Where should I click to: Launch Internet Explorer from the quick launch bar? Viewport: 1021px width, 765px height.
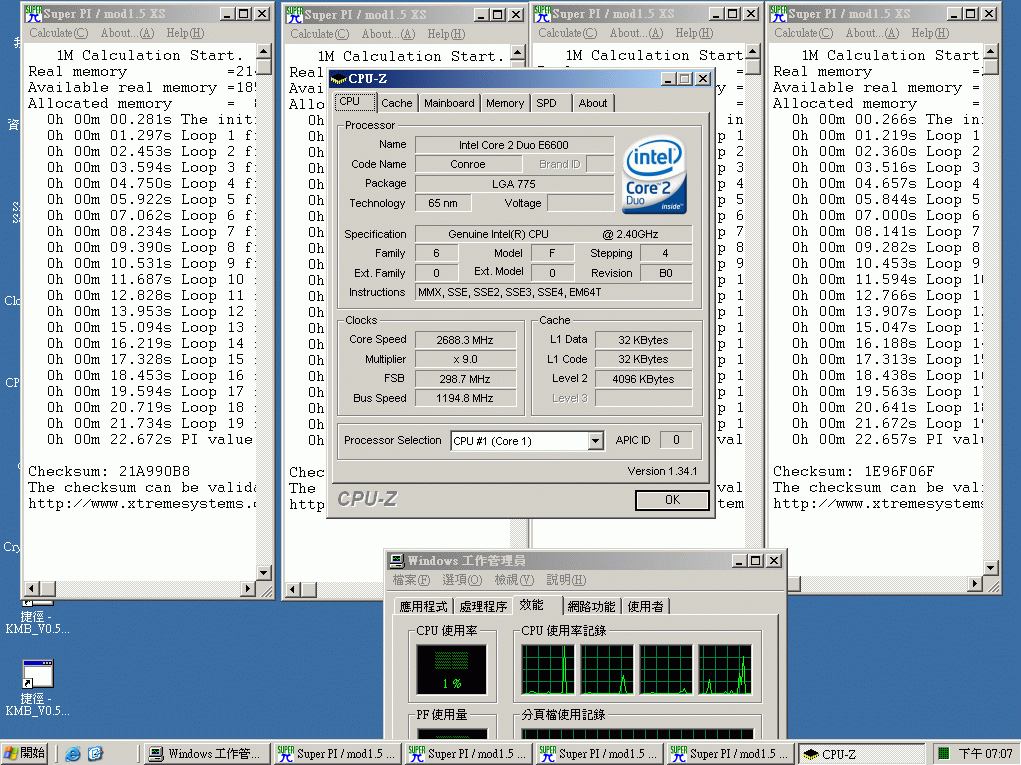click(x=72, y=753)
